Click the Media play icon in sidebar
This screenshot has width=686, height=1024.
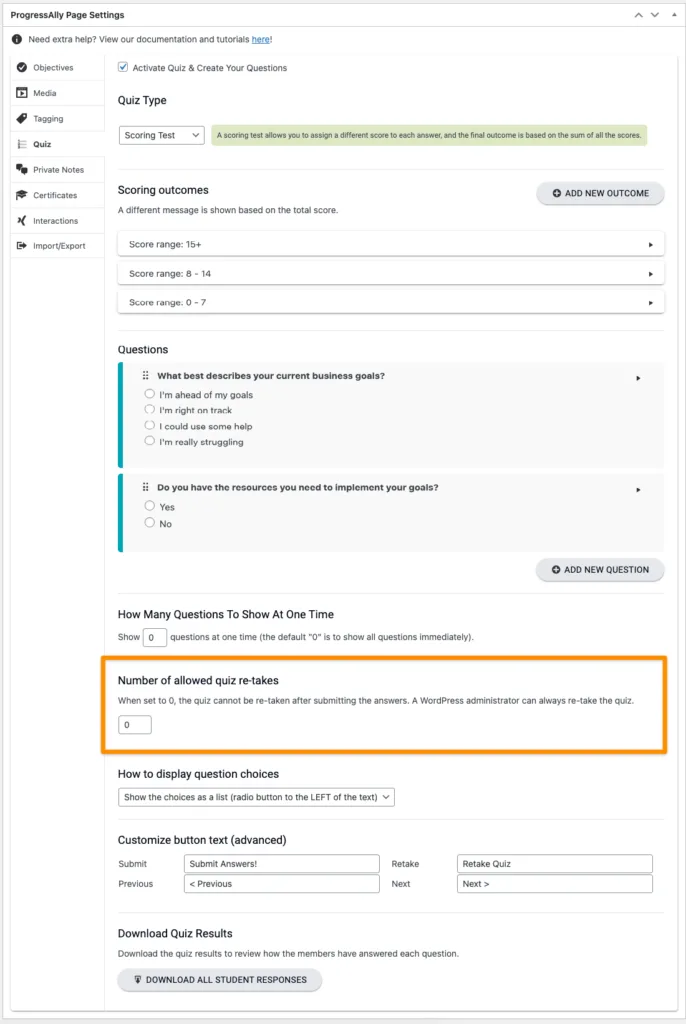(x=22, y=93)
